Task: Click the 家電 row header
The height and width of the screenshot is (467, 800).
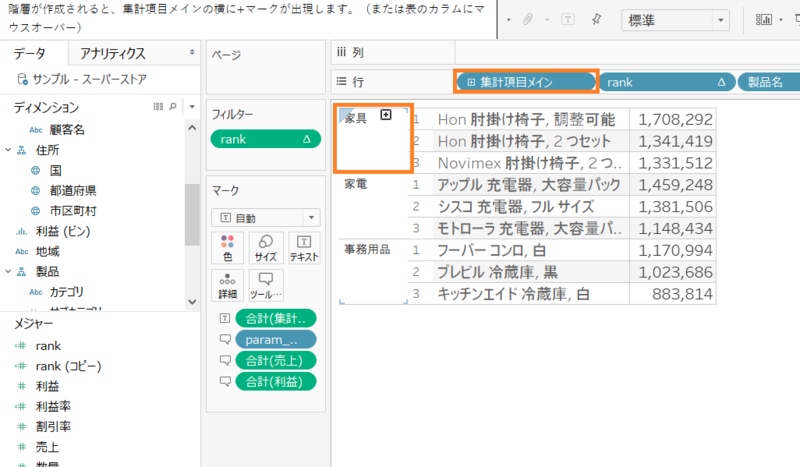Action: [356, 184]
